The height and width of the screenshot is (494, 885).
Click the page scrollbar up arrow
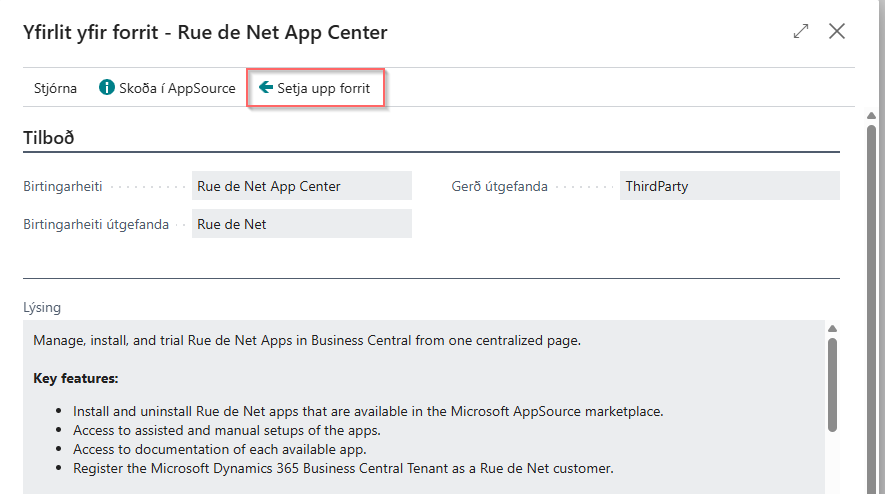click(871, 116)
